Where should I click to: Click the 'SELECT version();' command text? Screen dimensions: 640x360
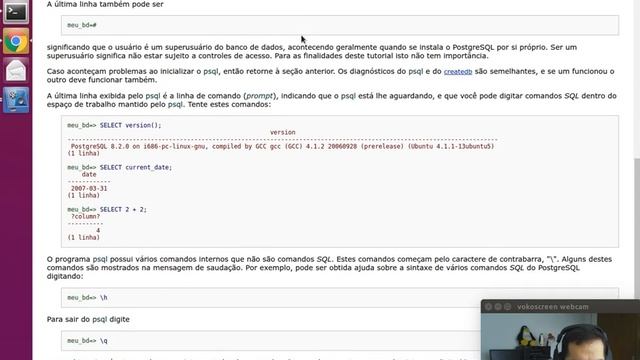coord(131,125)
